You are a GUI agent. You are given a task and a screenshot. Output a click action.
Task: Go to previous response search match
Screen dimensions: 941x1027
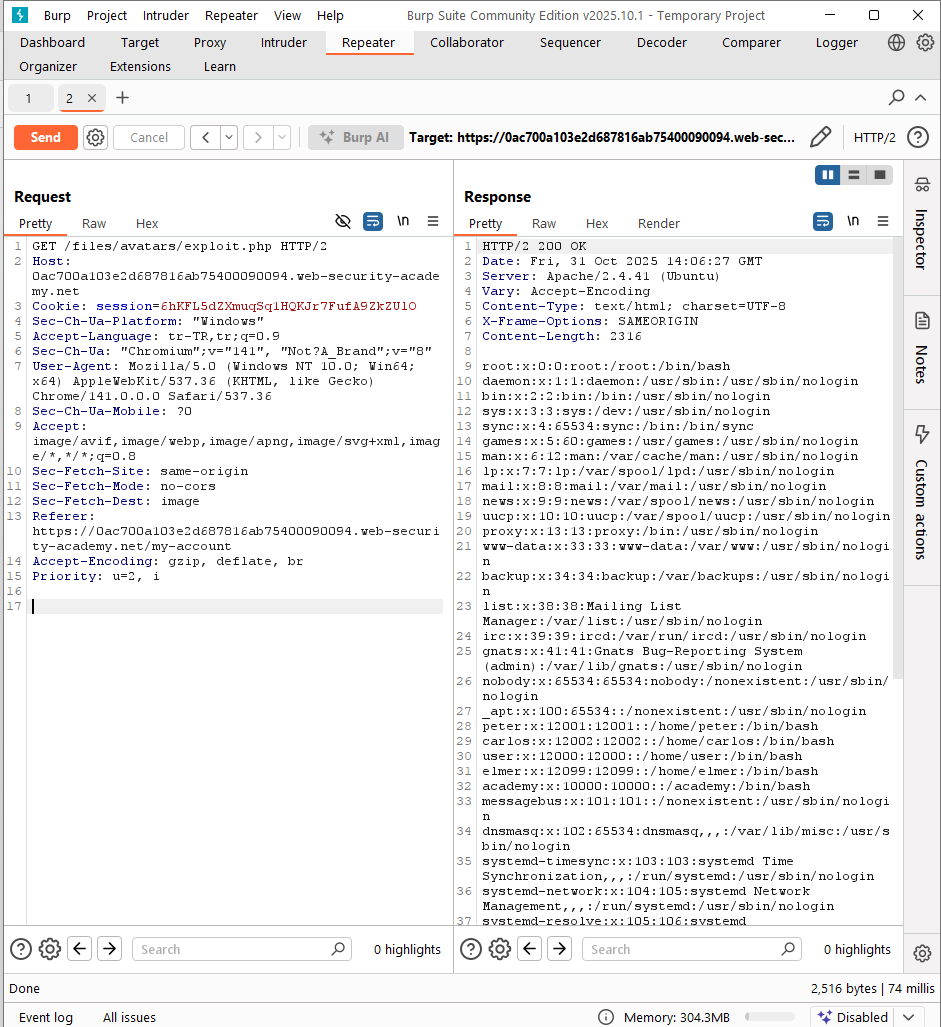point(530,948)
